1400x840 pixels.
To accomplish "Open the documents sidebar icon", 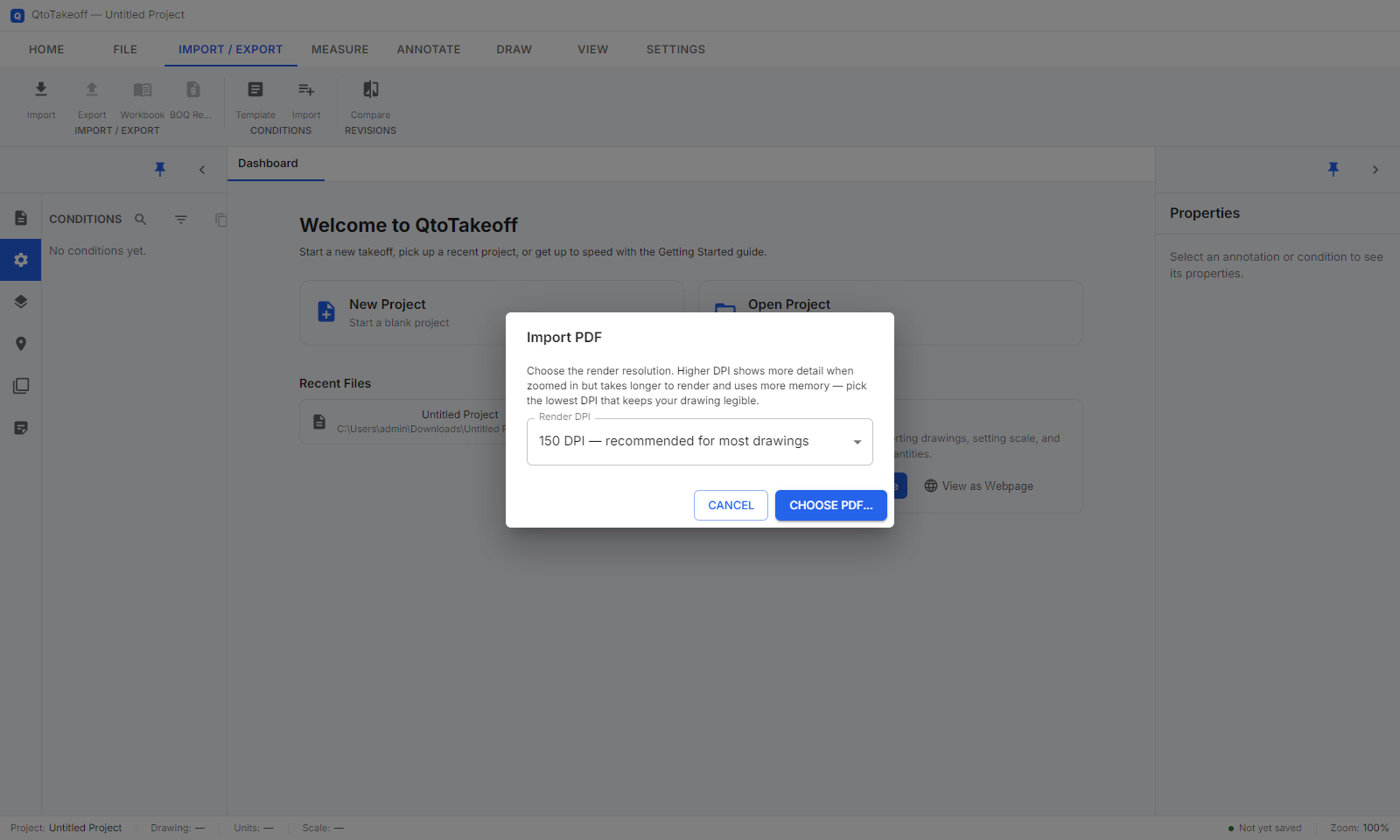I will point(21,218).
